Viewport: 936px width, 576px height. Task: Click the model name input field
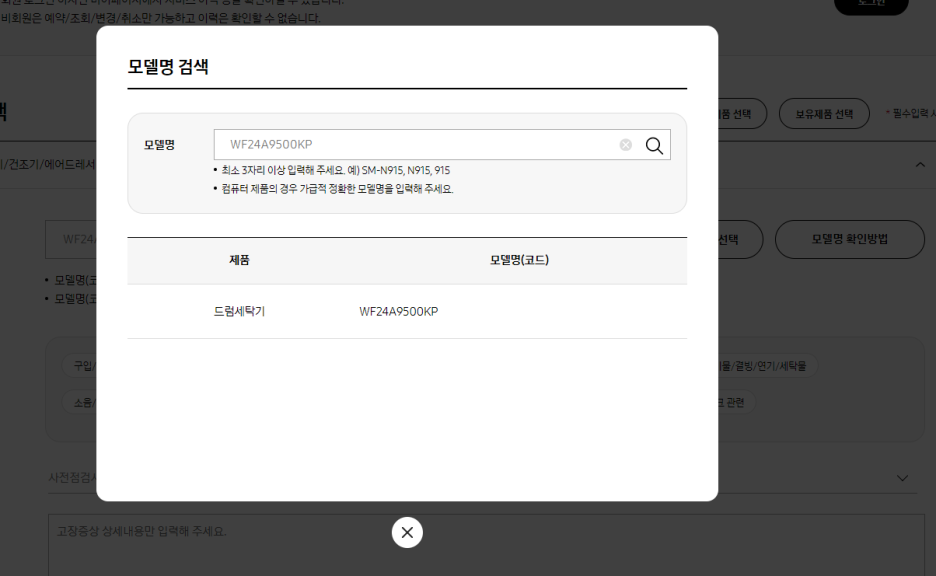[442, 144]
